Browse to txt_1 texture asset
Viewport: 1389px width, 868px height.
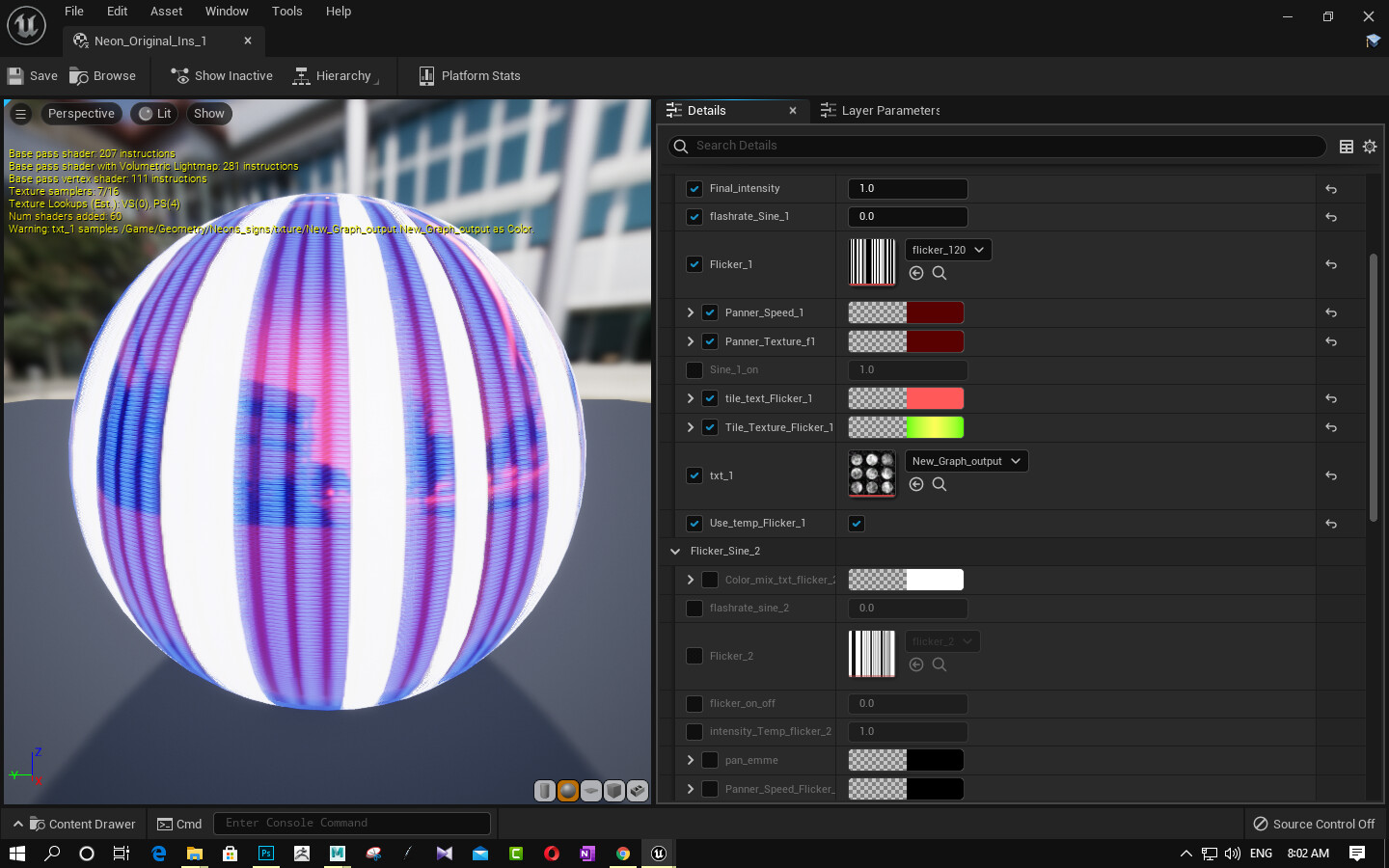point(940,484)
